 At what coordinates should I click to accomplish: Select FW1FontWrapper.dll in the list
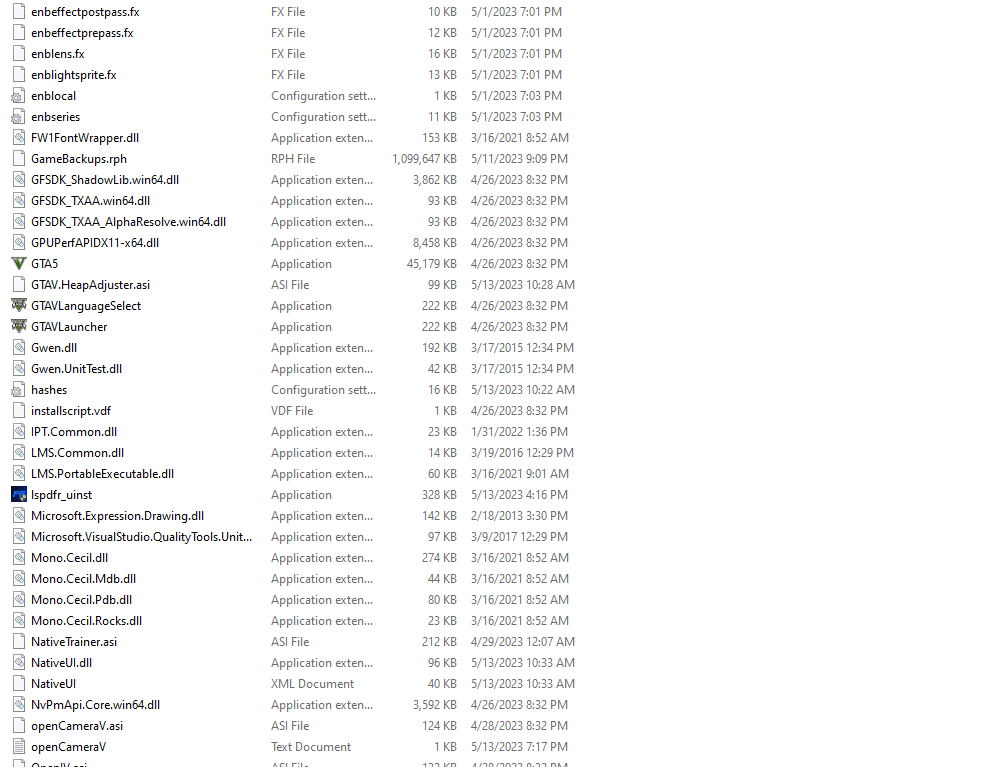point(85,138)
